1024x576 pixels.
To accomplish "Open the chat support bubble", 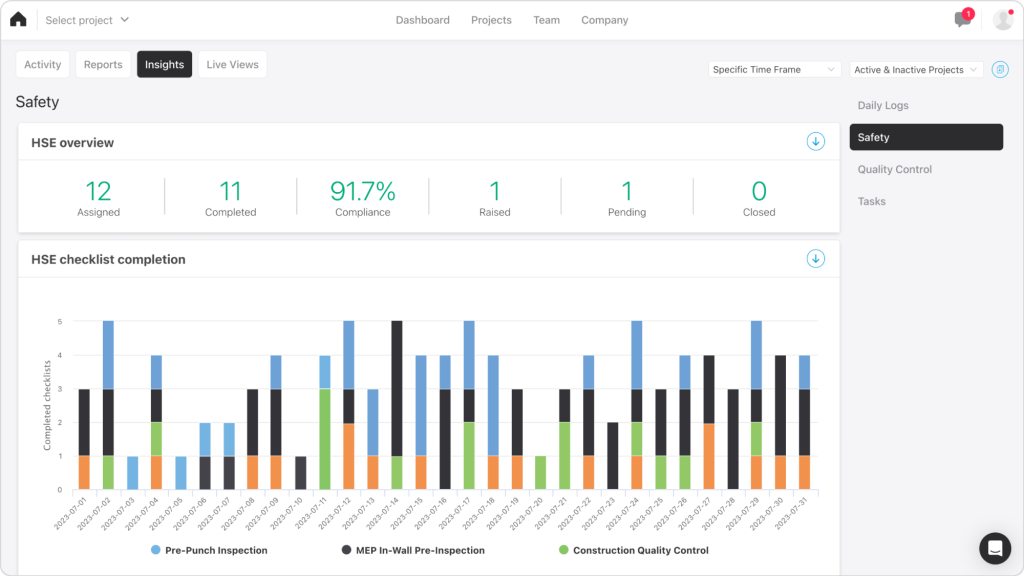I will [x=995, y=549].
